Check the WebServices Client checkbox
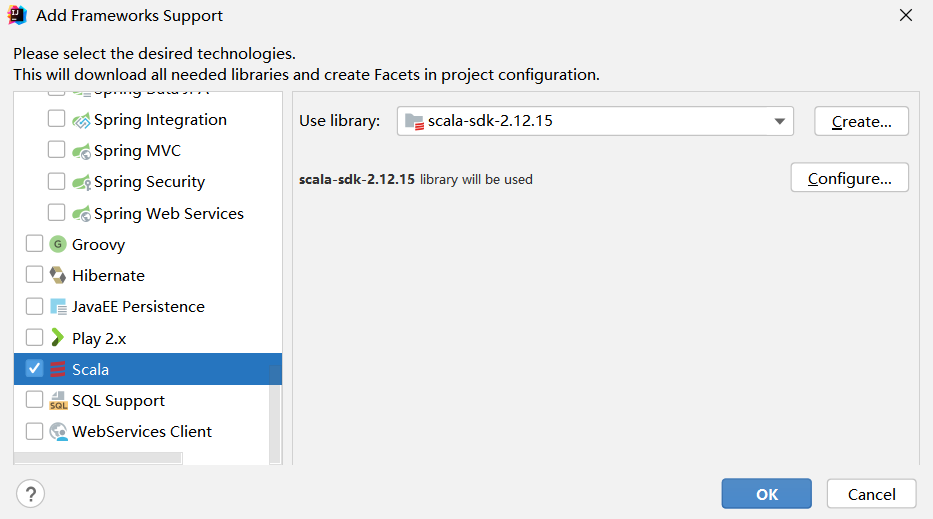 coord(35,431)
